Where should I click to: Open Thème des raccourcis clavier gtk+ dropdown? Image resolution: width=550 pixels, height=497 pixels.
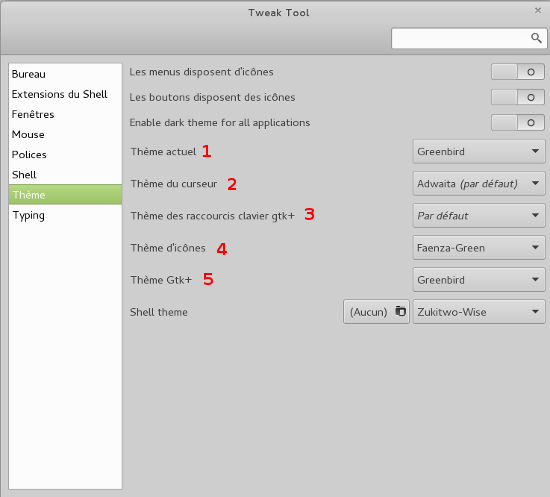point(479,216)
